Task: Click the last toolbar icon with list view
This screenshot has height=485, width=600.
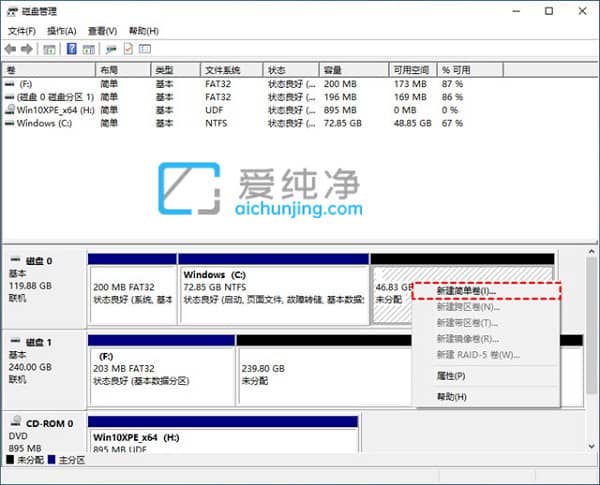Action: (145, 49)
